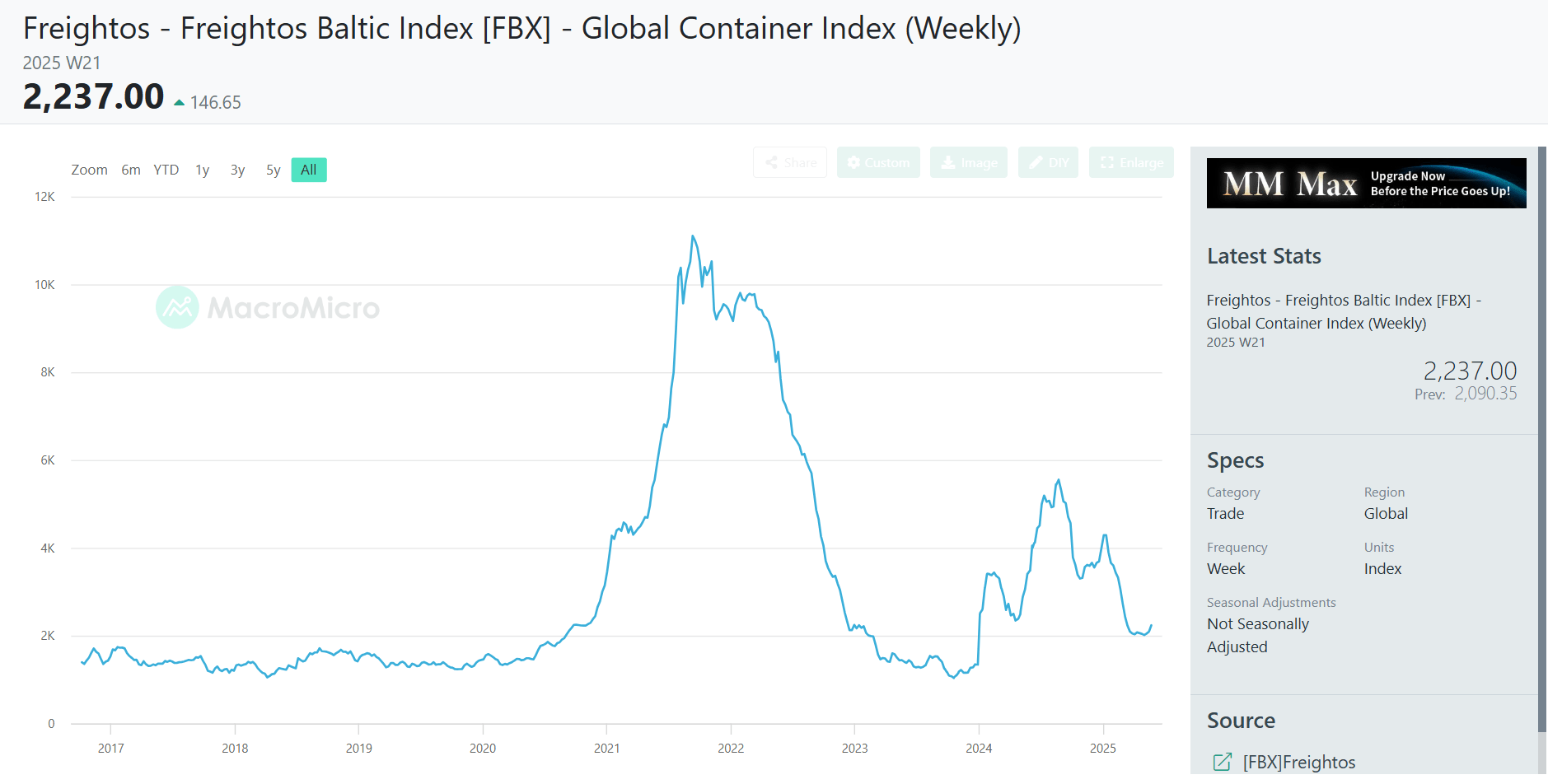Toggle the 5y zoom range
1548x784 pixels.
click(273, 170)
